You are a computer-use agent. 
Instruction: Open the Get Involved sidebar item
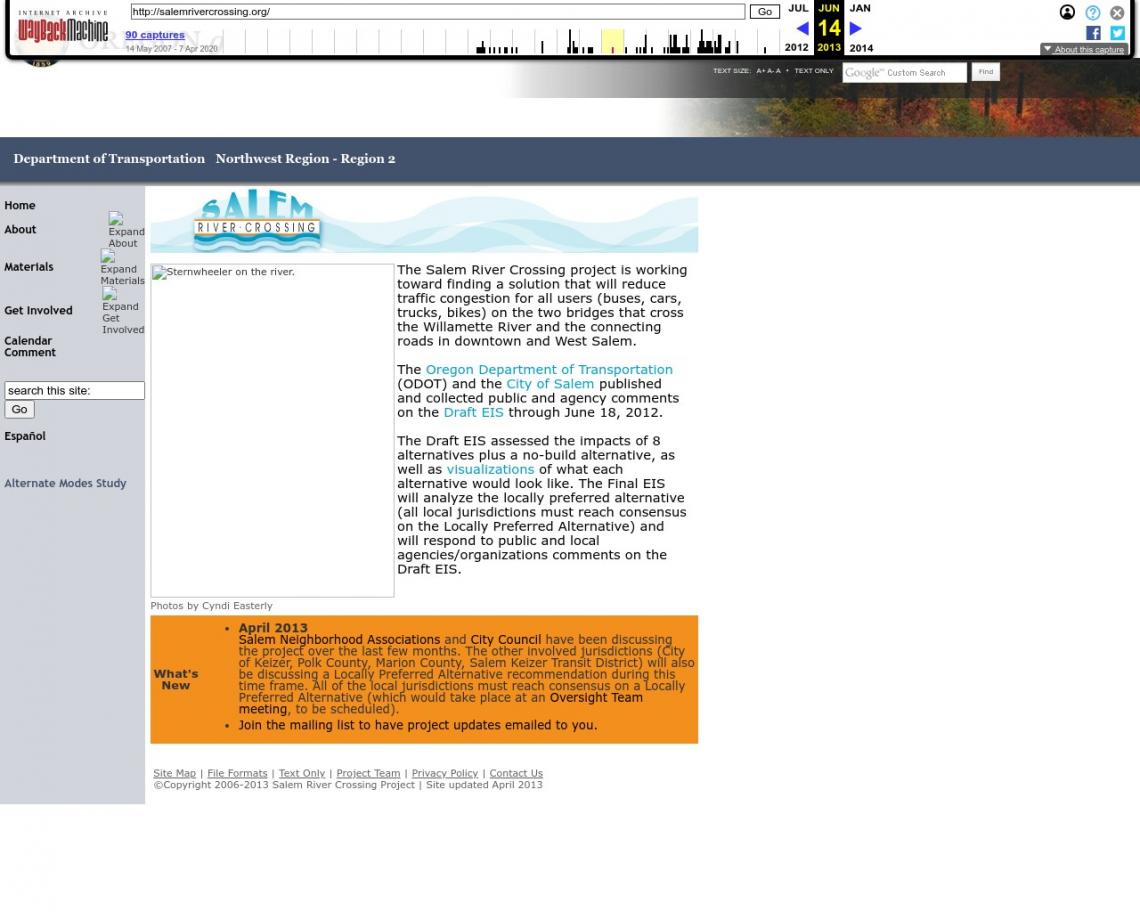[x=38, y=311]
